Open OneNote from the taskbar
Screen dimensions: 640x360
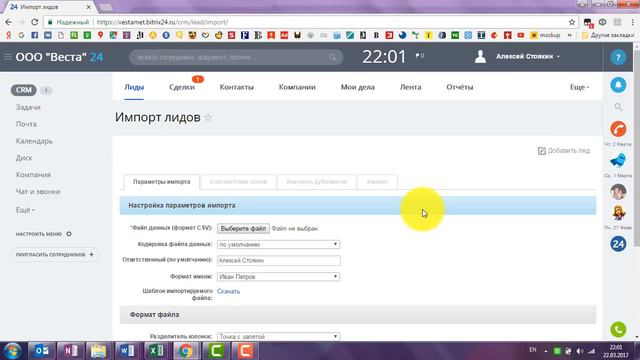point(70,351)
